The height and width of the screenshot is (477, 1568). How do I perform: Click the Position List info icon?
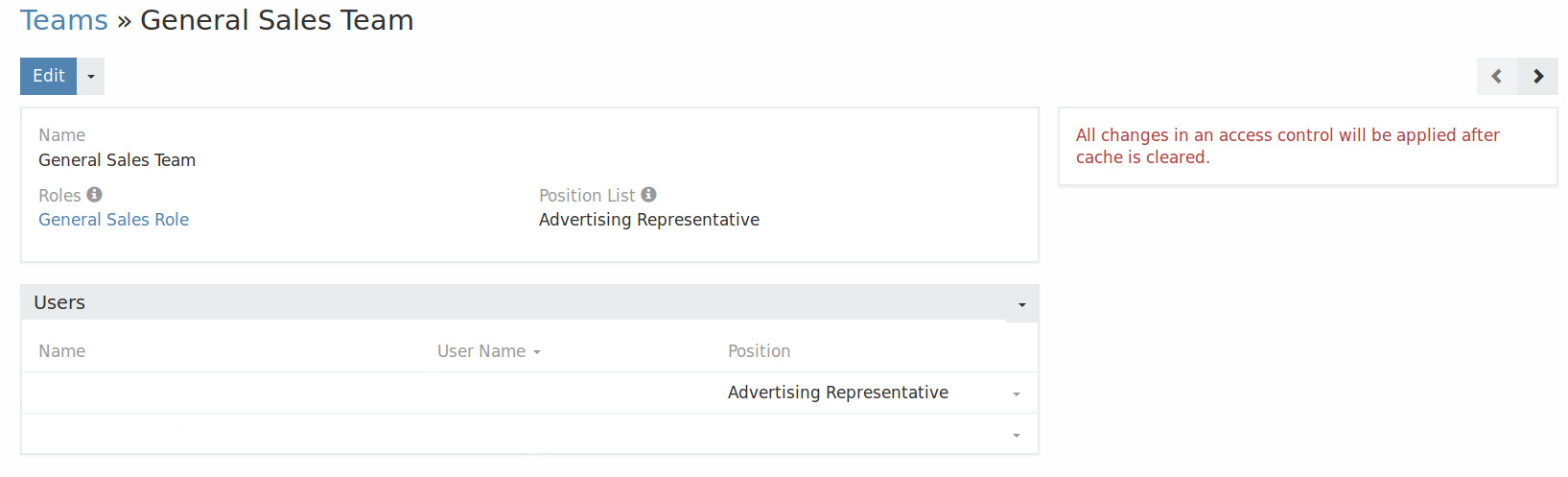[649, 195]
